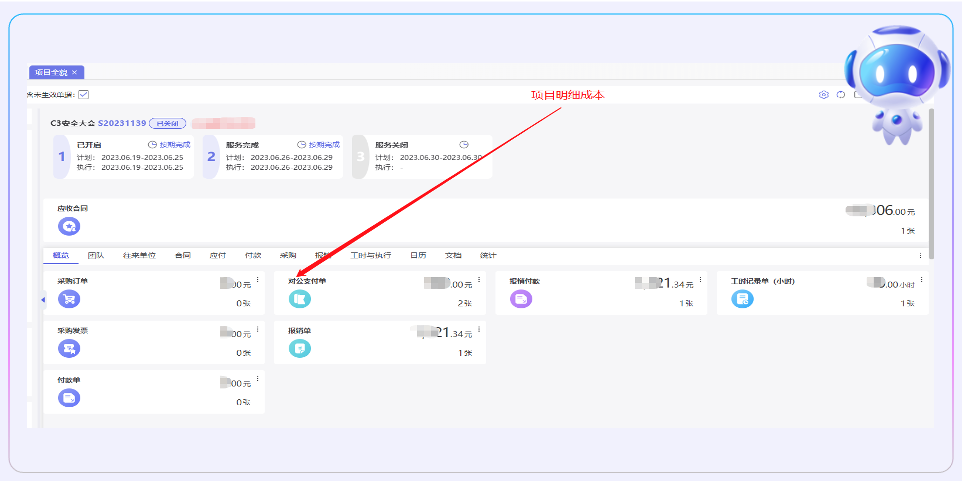The image size is (962, 481).
Task: Click the 工时记录单 blue icon
Action: (x=742, y=299)
